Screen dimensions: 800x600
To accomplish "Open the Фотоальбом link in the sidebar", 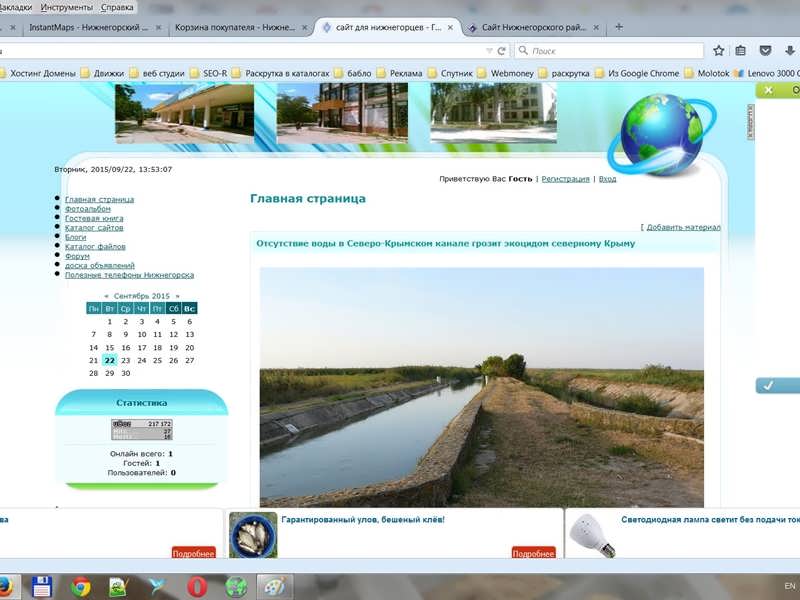I will tap(88, 209).
